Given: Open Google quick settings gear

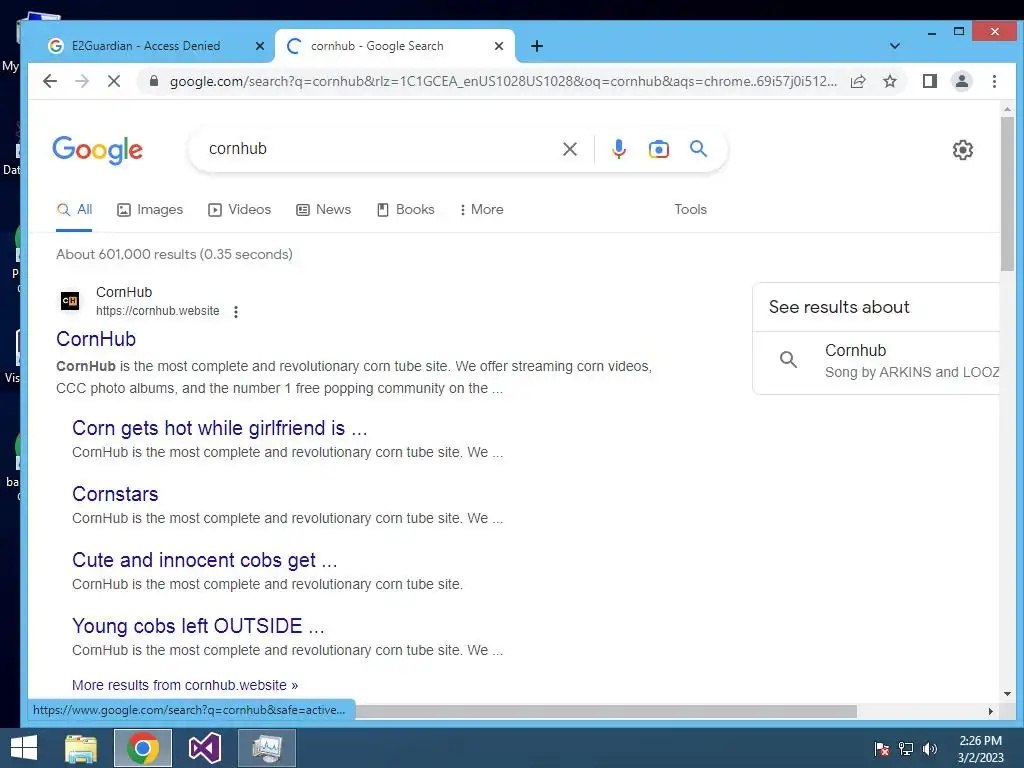Looking at the screenshot, I should [963, 150].
